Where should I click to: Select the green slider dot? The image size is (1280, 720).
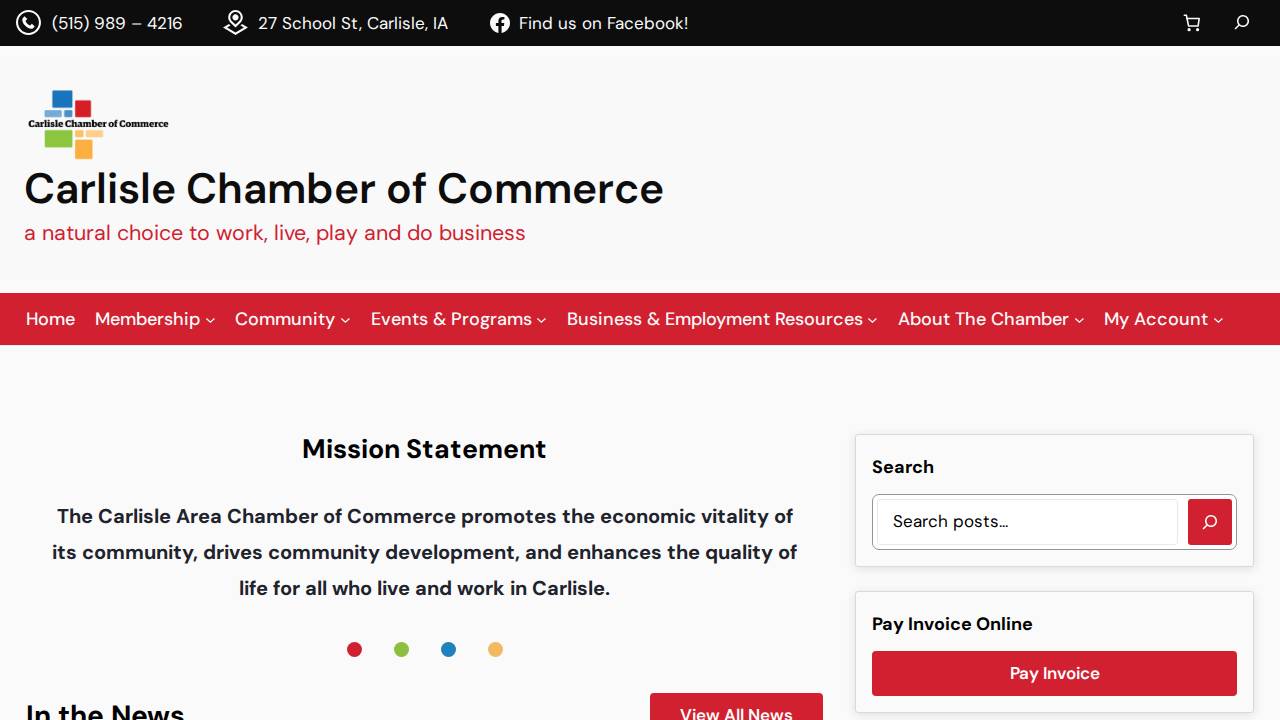coord(401,650)
